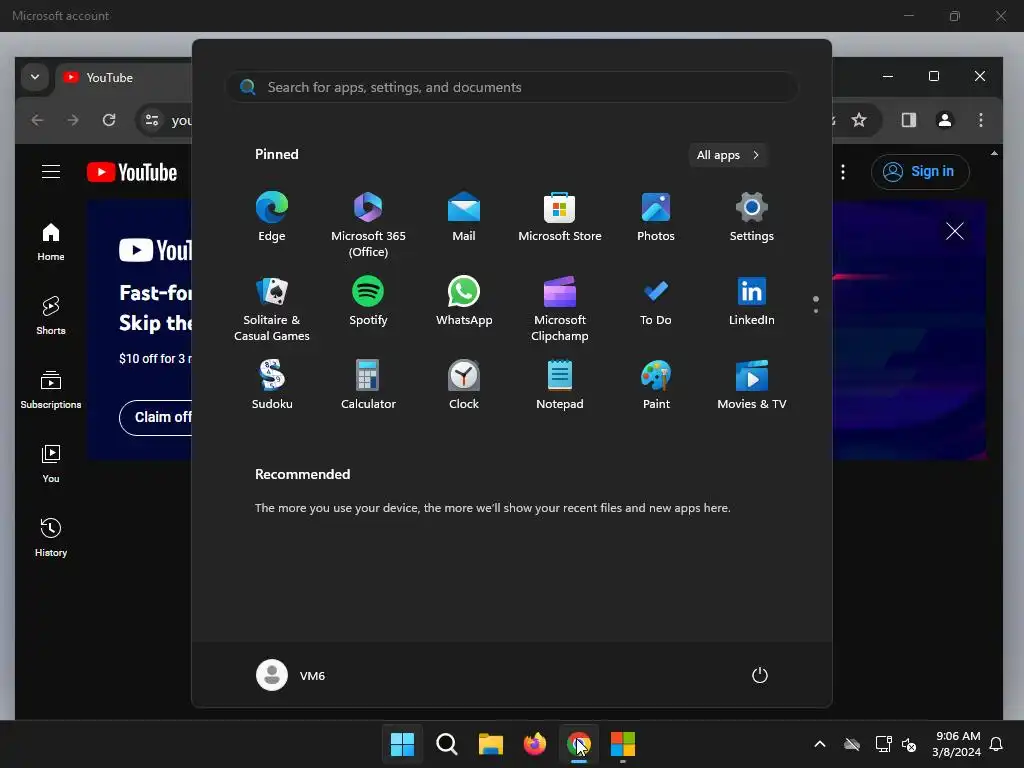Open Chrome profile menu
This screenshot has width=1024, height=768.
[x=944, y=120]
